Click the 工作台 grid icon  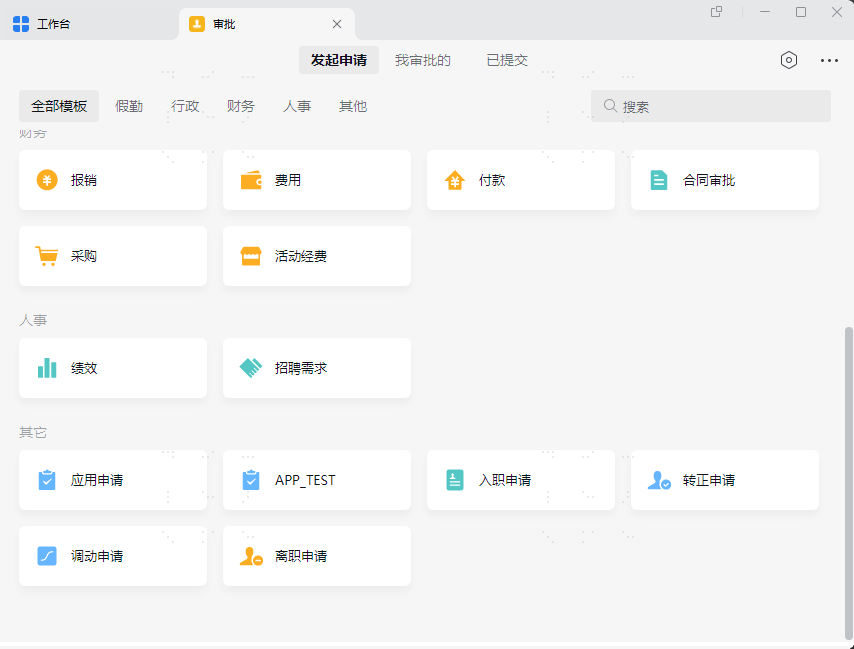point(21,24)
